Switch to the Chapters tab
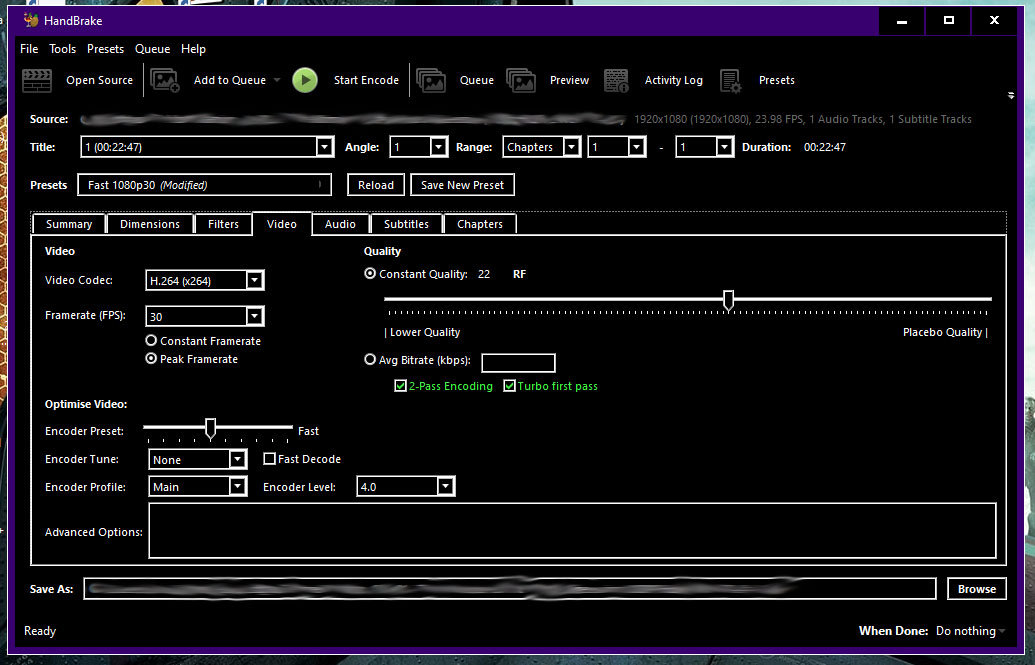 pos(480,225)
